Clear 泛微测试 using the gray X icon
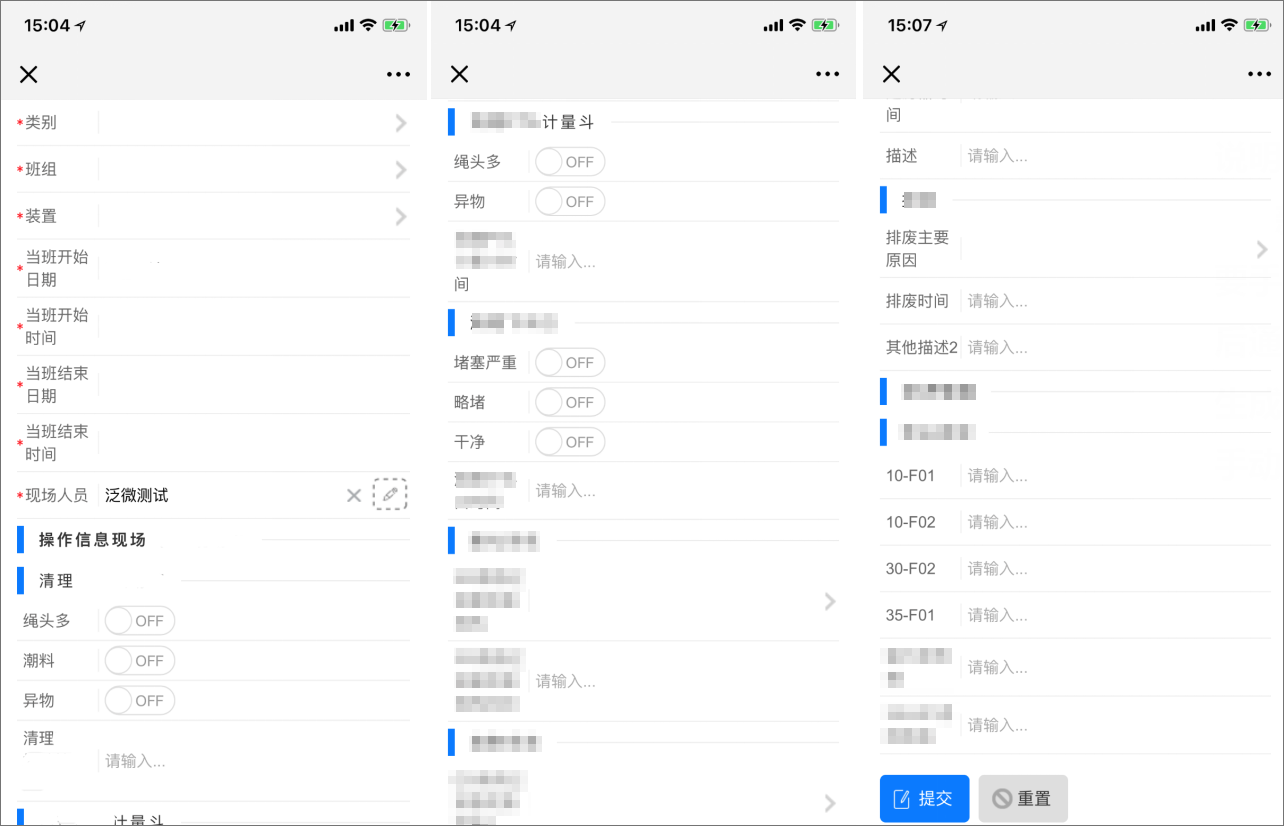Image resolution: width=1284 pixels, height=826 pixels. point(353,496)
